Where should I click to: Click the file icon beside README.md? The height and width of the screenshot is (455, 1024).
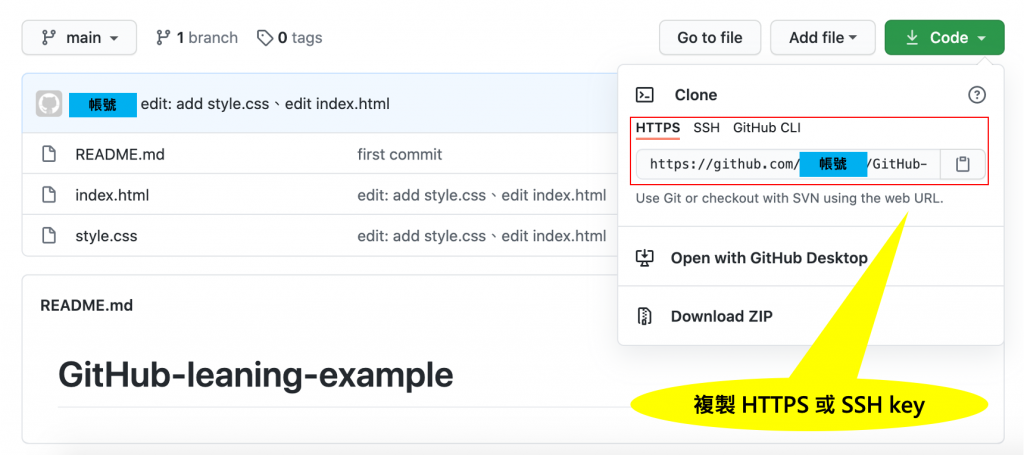point(49,155)
